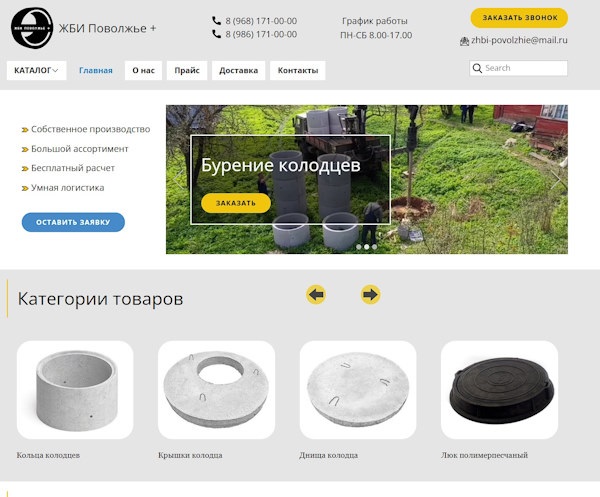Select the first banner slider dot
600x497 pixels.
[358, 246]
